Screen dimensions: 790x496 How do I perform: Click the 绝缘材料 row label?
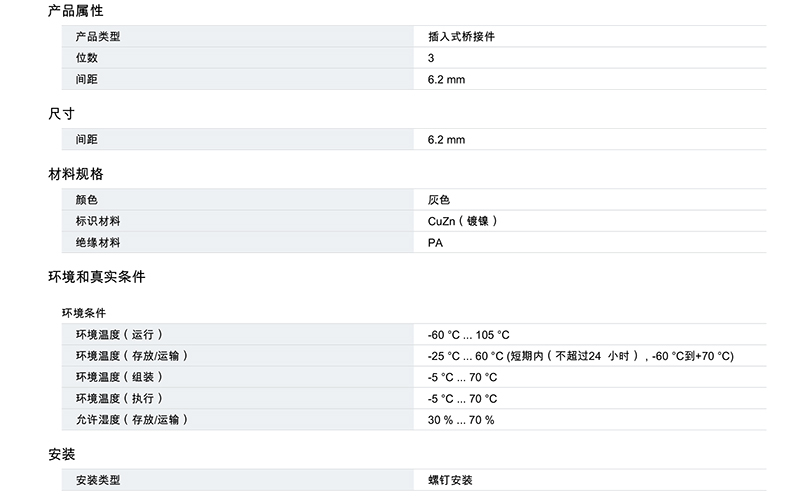tap(98, 242)
